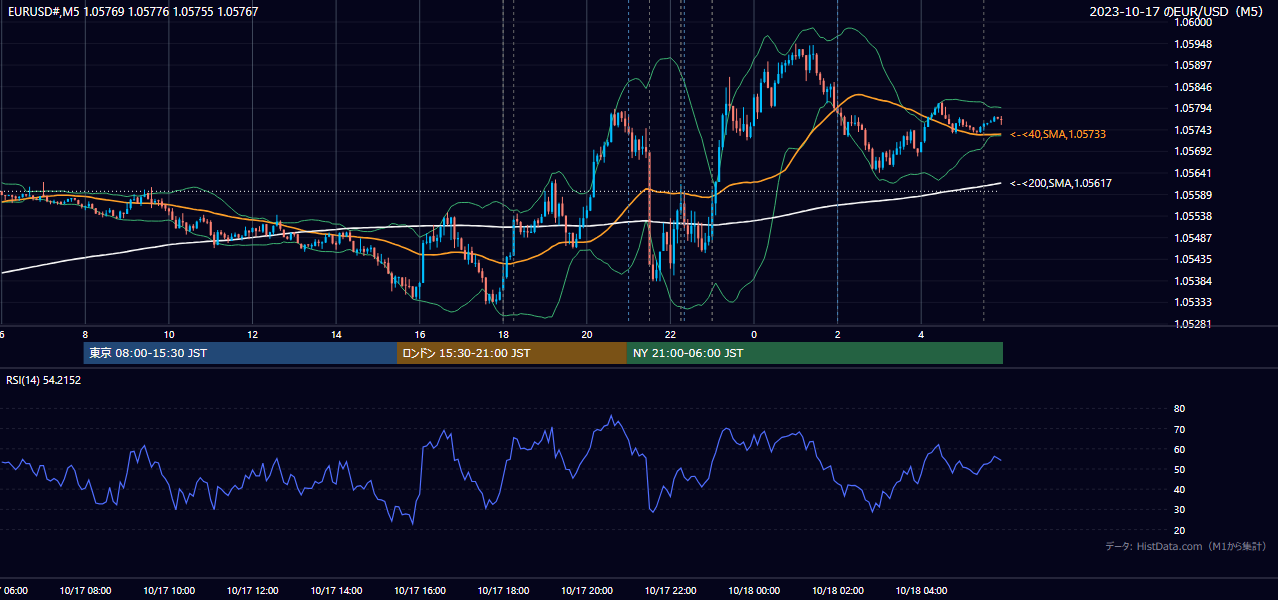Click price axis value 1.05333
The height and width of the screenshot is (600, 1278).
pyautogui.click(x=1192, y=302)
